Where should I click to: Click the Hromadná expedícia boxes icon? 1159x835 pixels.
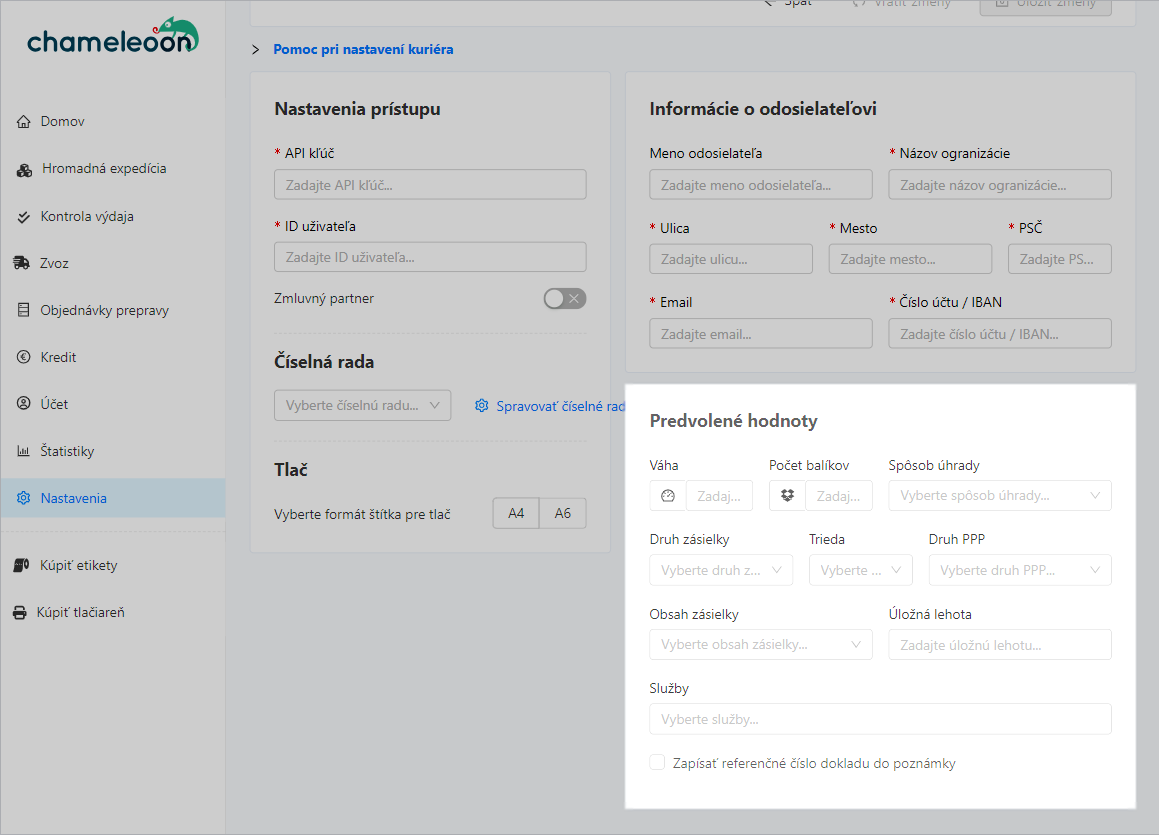tap(25, 170)
